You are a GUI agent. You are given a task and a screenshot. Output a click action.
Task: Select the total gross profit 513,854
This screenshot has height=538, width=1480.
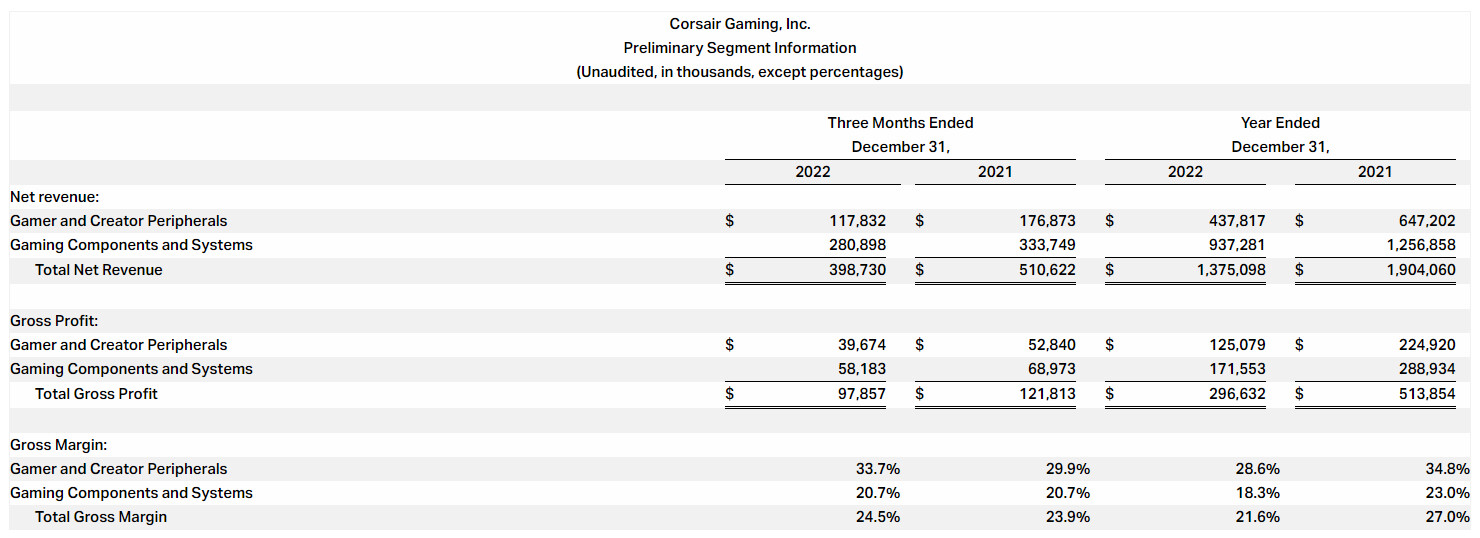1425,394
